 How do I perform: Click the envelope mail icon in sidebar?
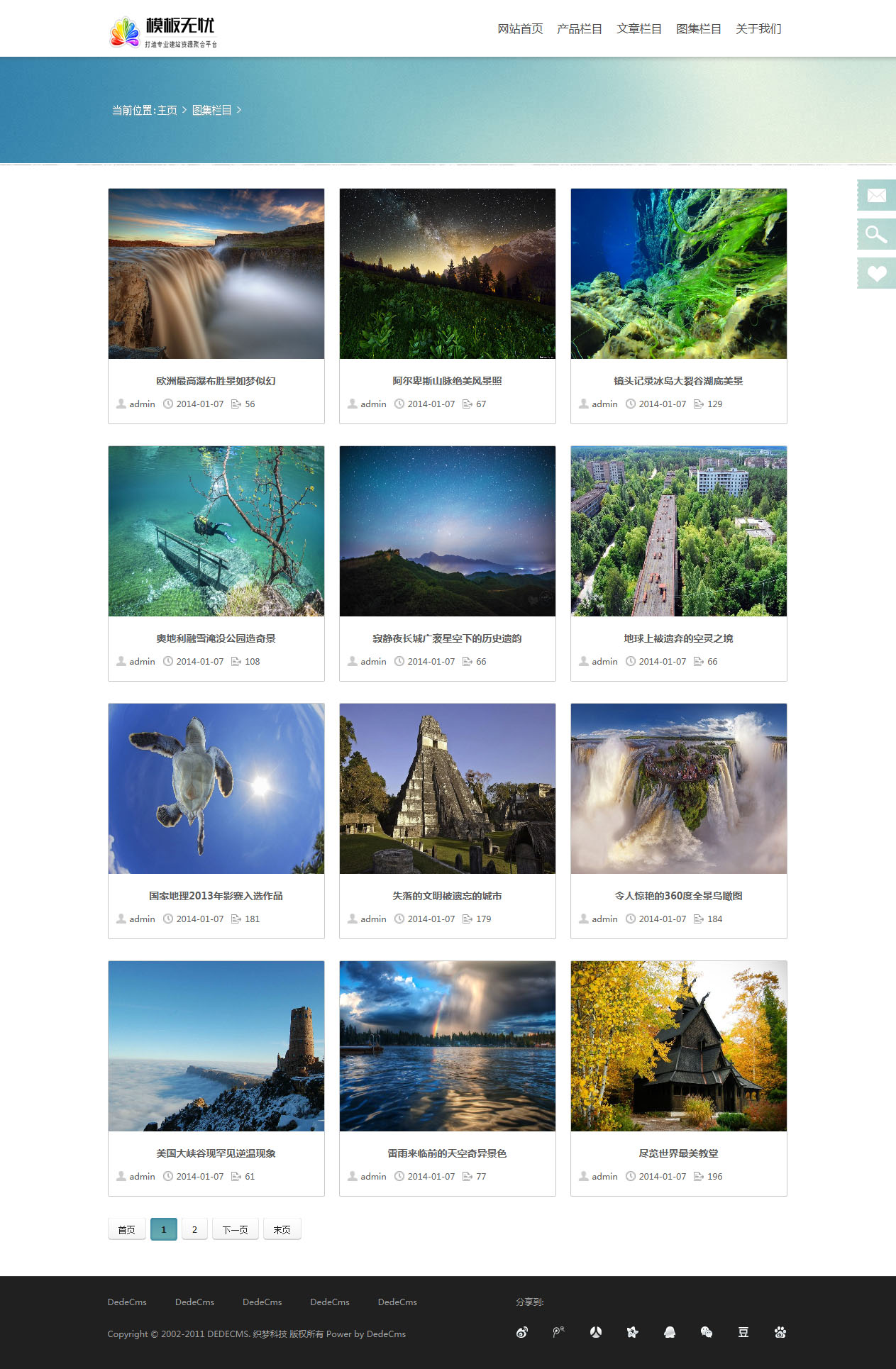pos(877,195)
